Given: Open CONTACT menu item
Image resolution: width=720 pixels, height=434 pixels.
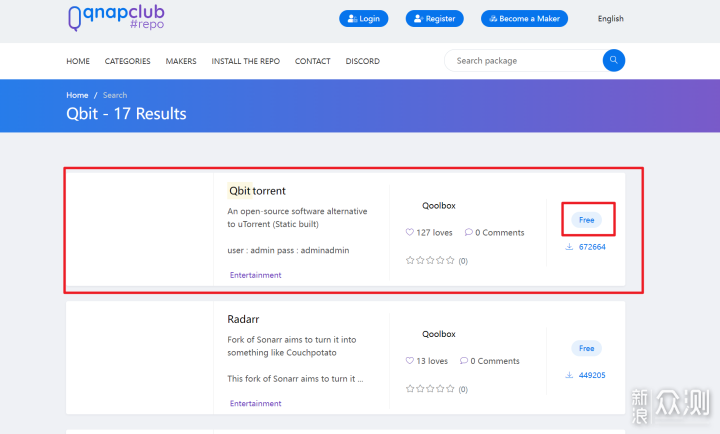Looking at the screenshot, I should point(313,61).
